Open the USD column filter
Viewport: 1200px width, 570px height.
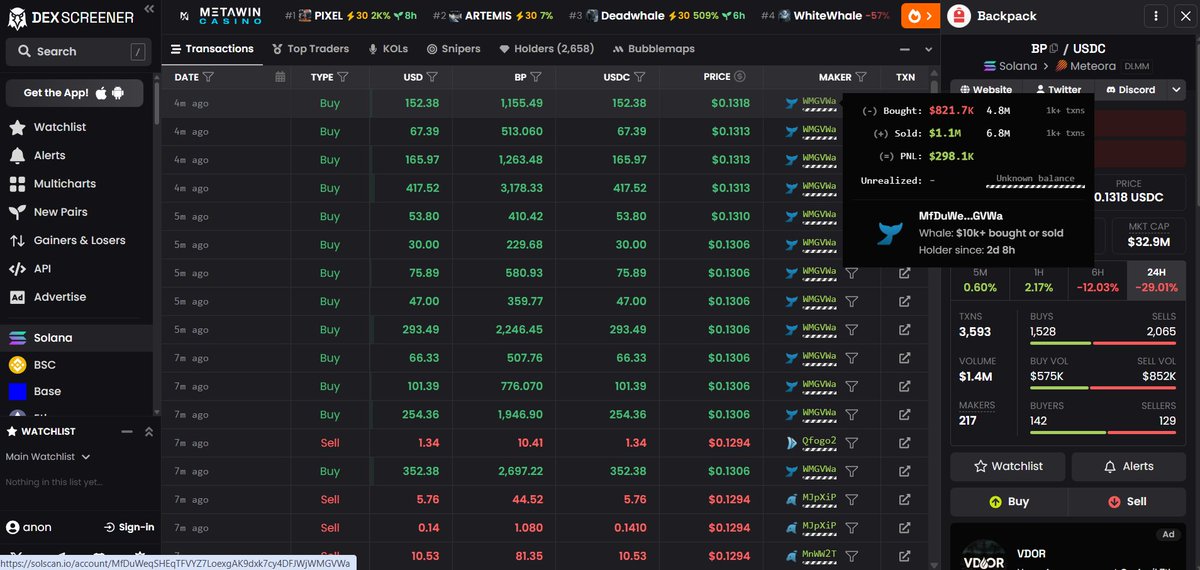click(433, 76)
